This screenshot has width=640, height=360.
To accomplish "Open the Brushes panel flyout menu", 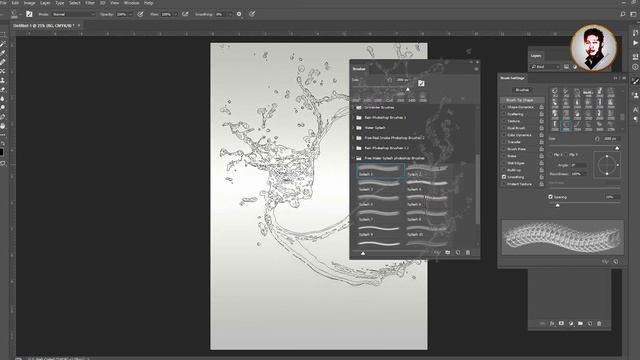I will pos(476,69).
